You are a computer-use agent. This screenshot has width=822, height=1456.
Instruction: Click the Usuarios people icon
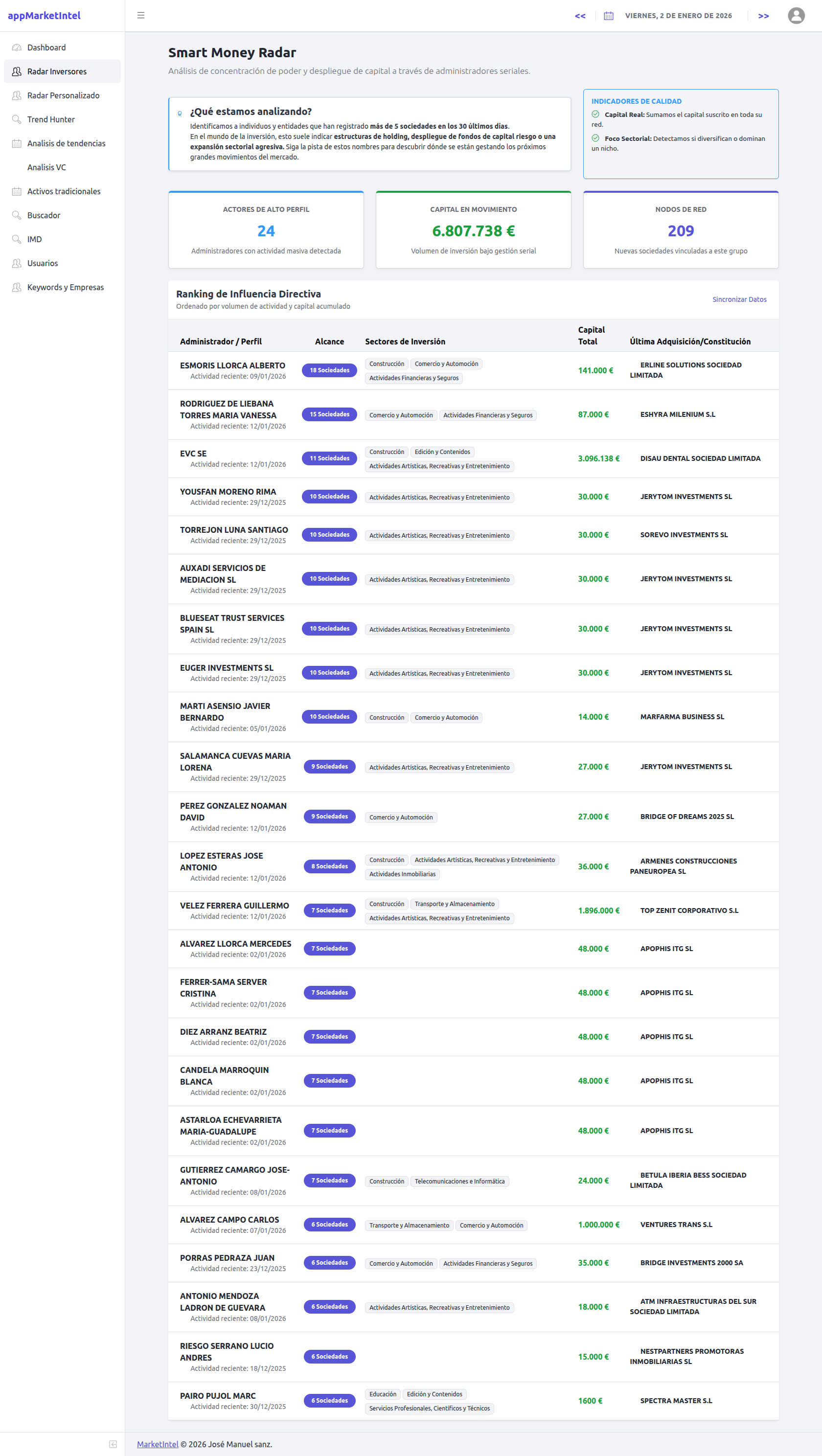tap(17, 263)
